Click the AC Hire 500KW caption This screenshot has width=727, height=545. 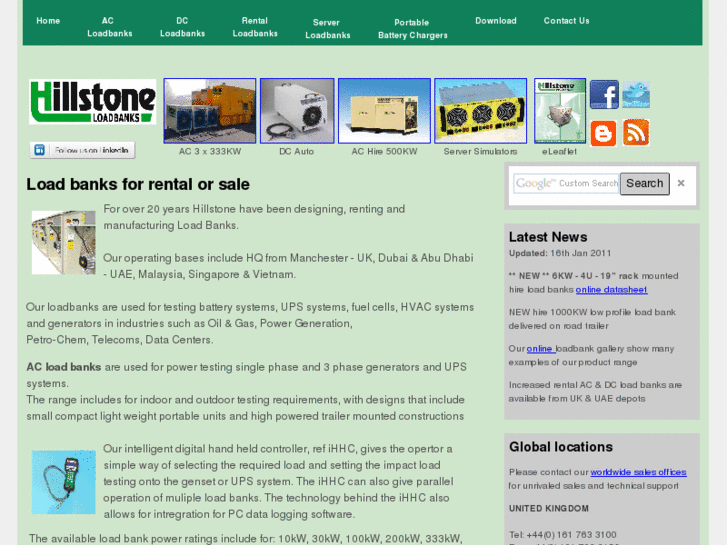(x=384, y=152)
